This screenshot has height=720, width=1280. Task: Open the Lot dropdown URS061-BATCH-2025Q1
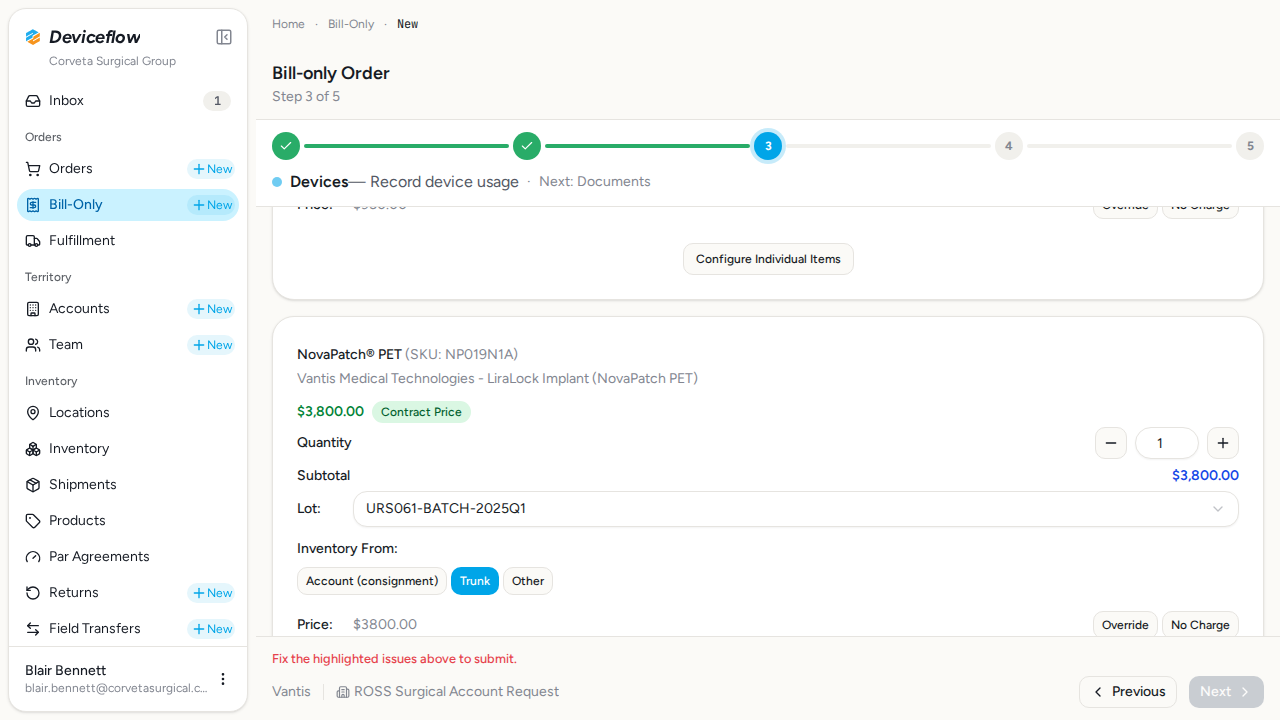796,509
